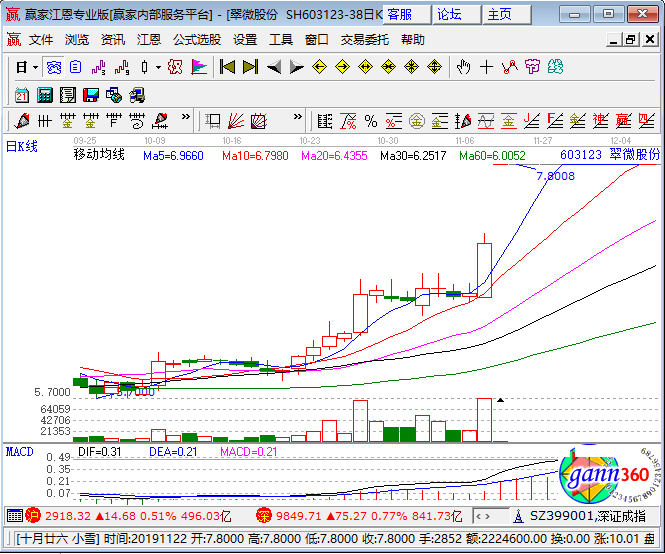
Task: Select the zigzag line with circles tool
Action: 509,67
